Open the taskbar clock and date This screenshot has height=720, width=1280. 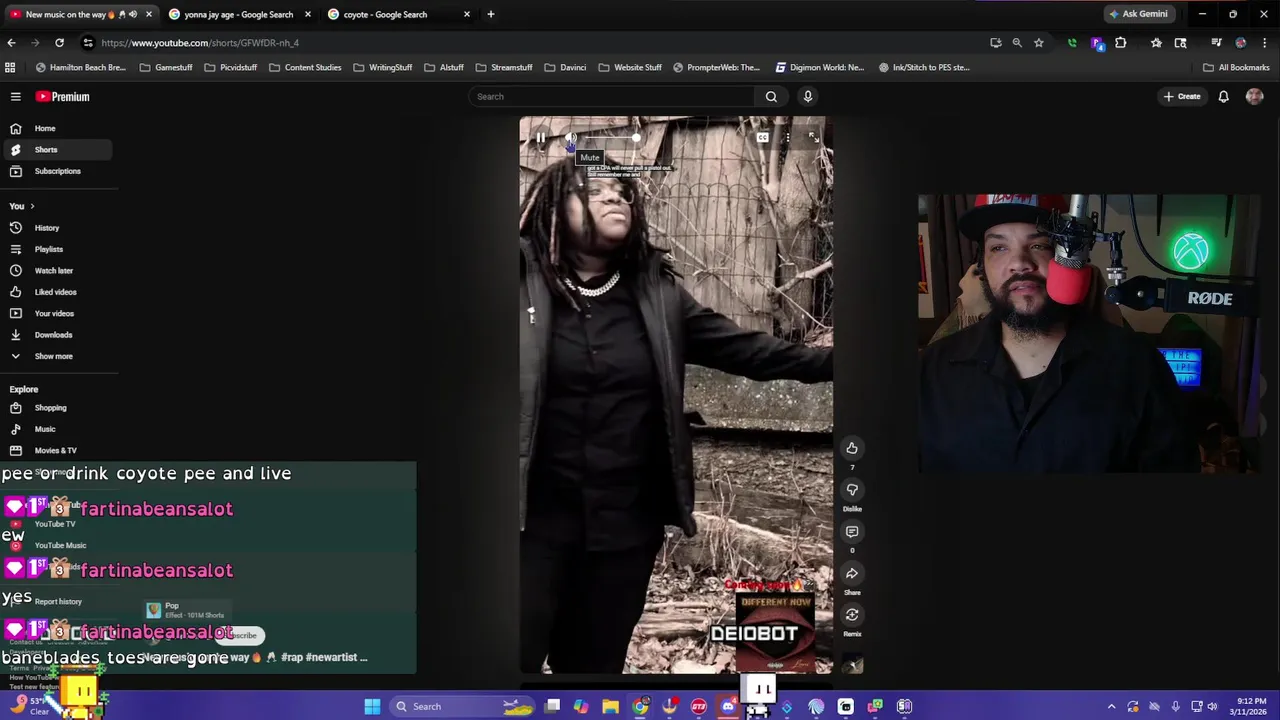[x=1251, y=707]
